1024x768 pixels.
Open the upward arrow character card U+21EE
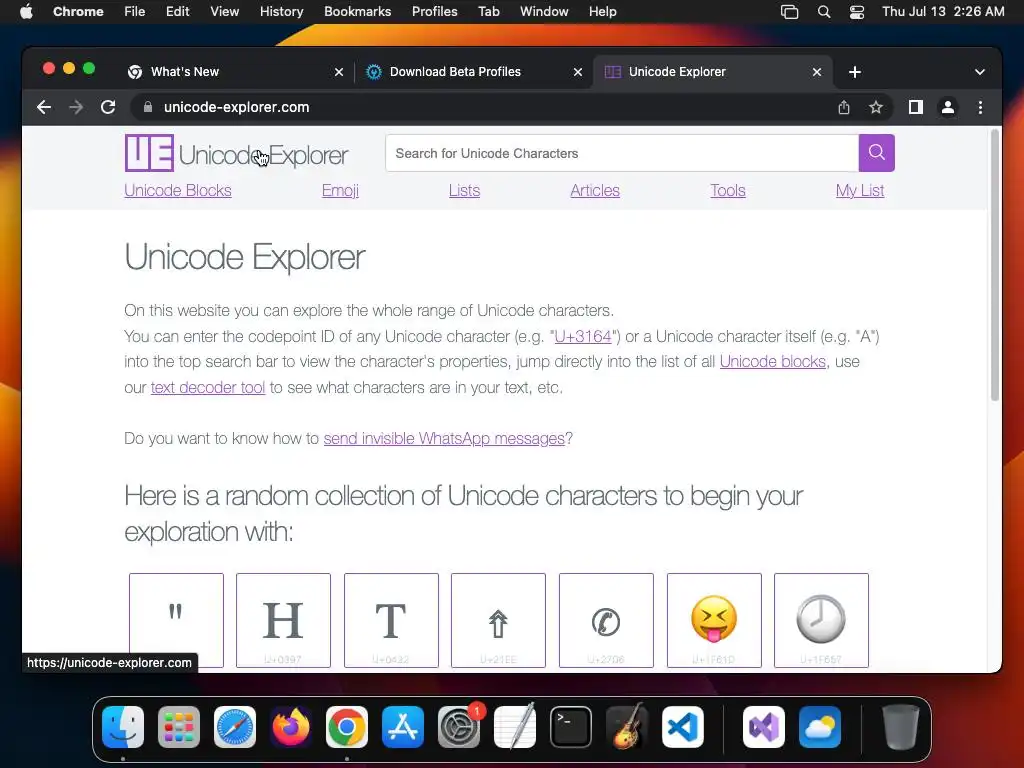498,620
